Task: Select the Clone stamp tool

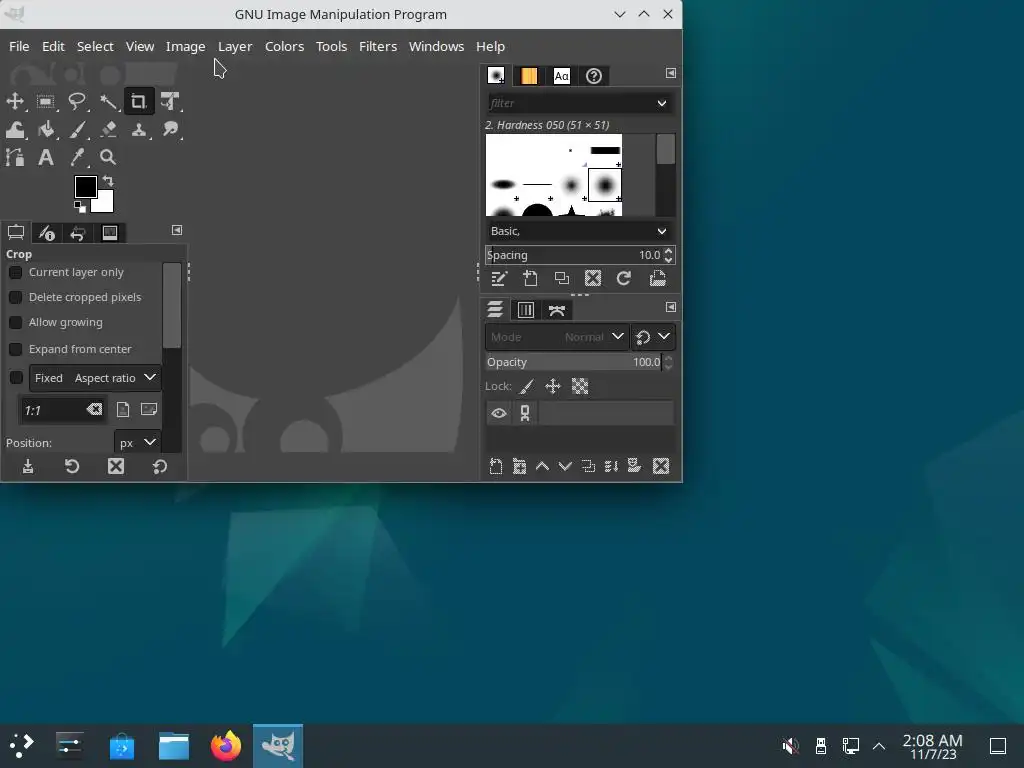Action: (x=138, y=129)
